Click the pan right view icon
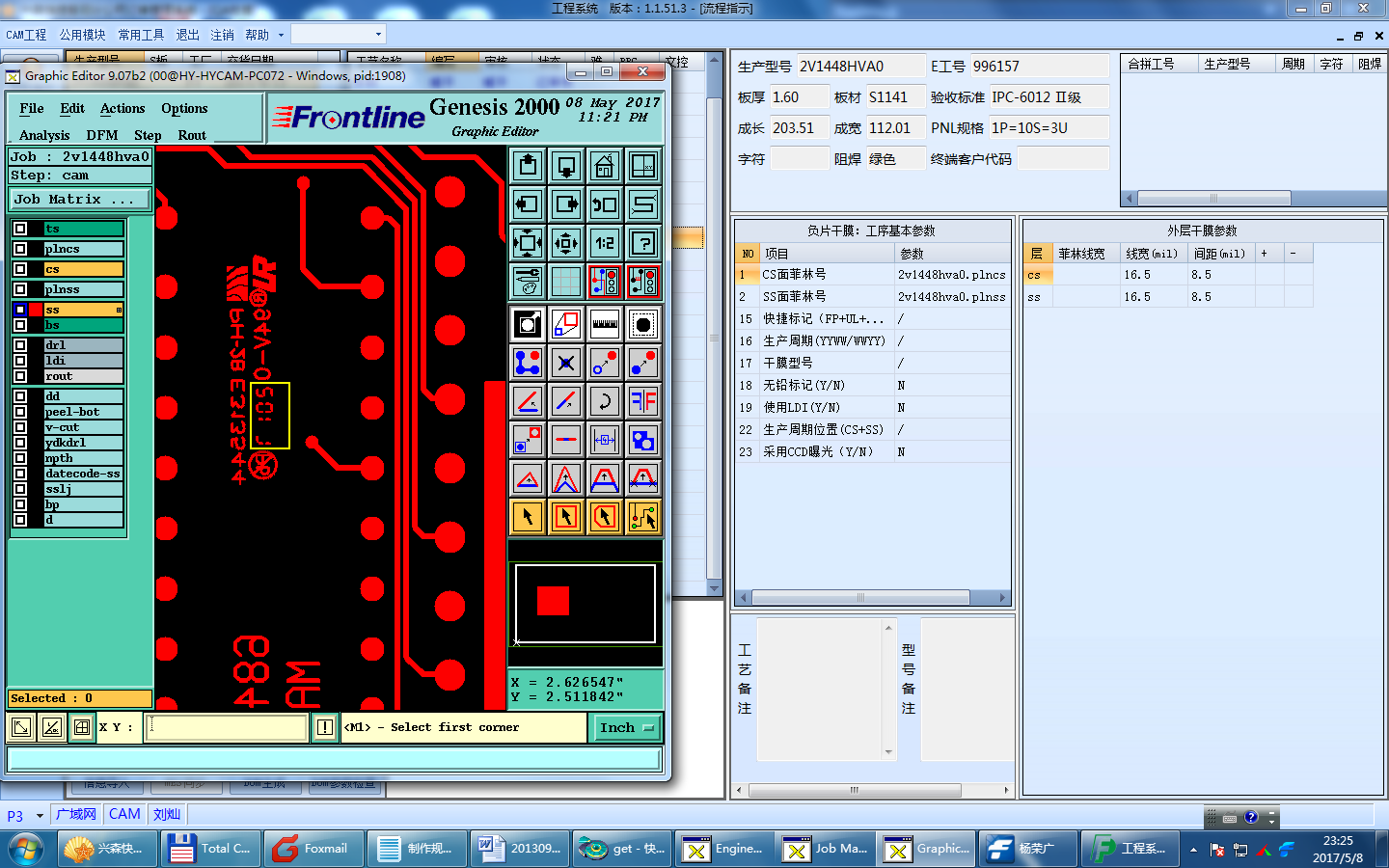 pos(566,204)
